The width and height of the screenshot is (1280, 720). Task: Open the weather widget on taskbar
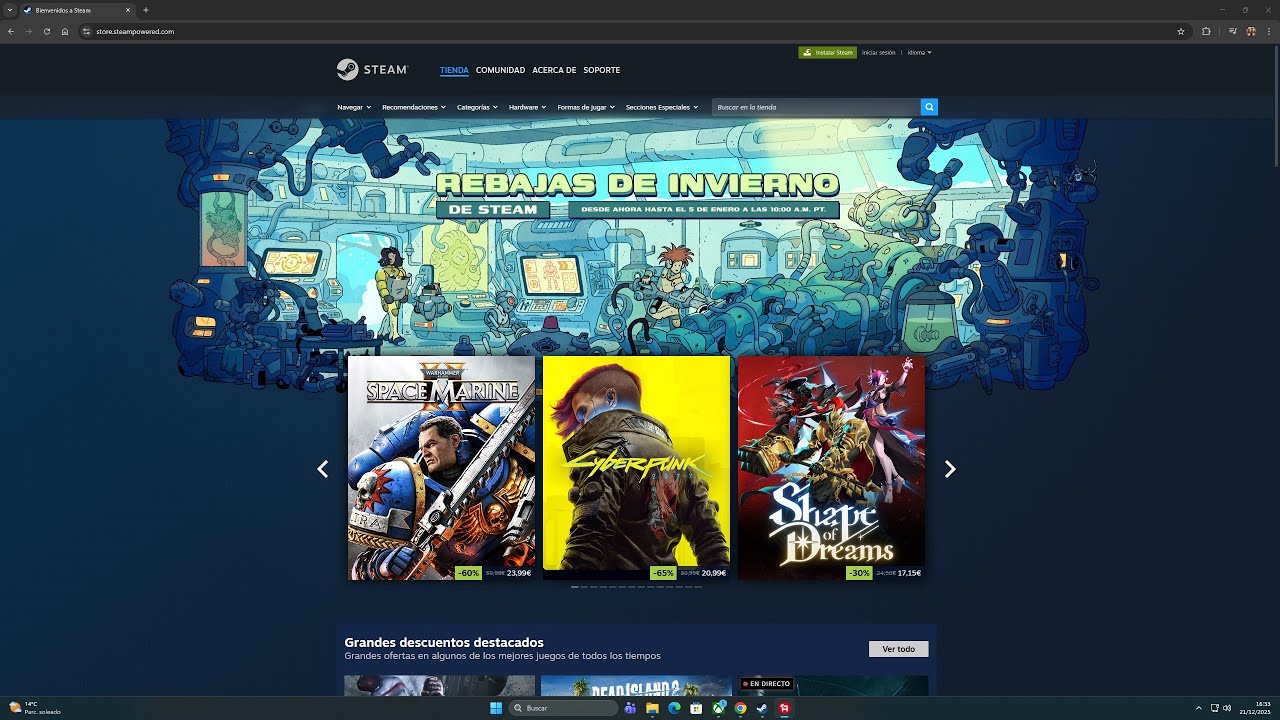coord(35,708)
